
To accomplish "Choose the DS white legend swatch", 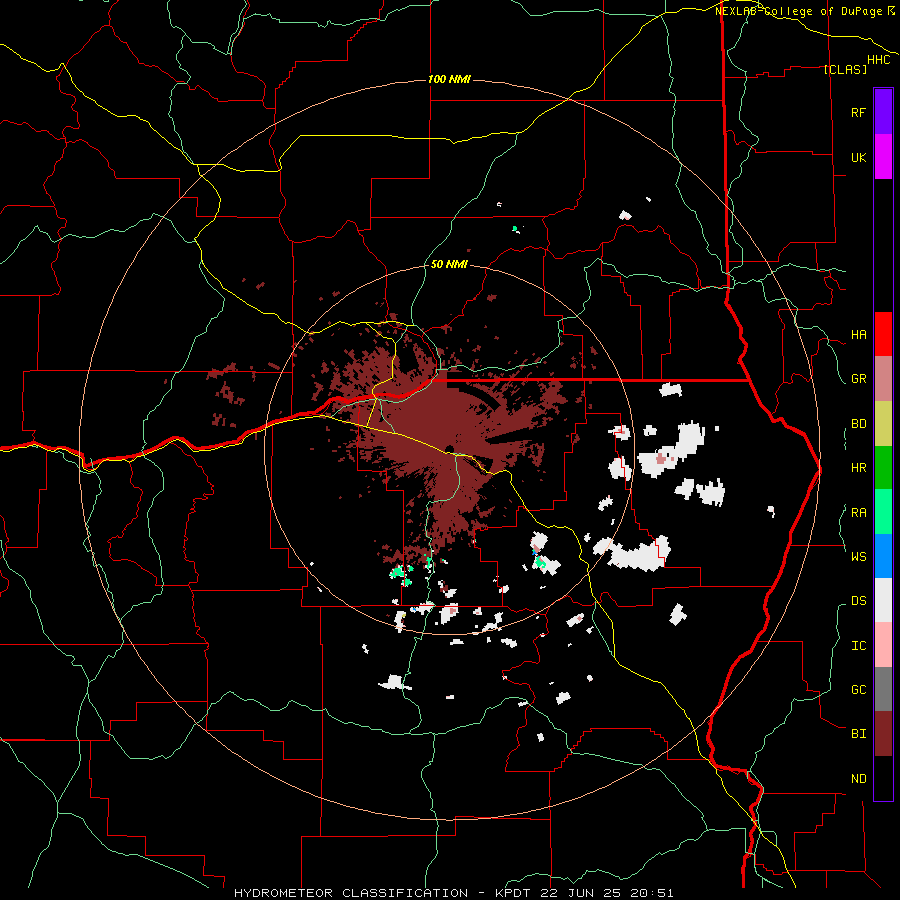I will point(883,600).
